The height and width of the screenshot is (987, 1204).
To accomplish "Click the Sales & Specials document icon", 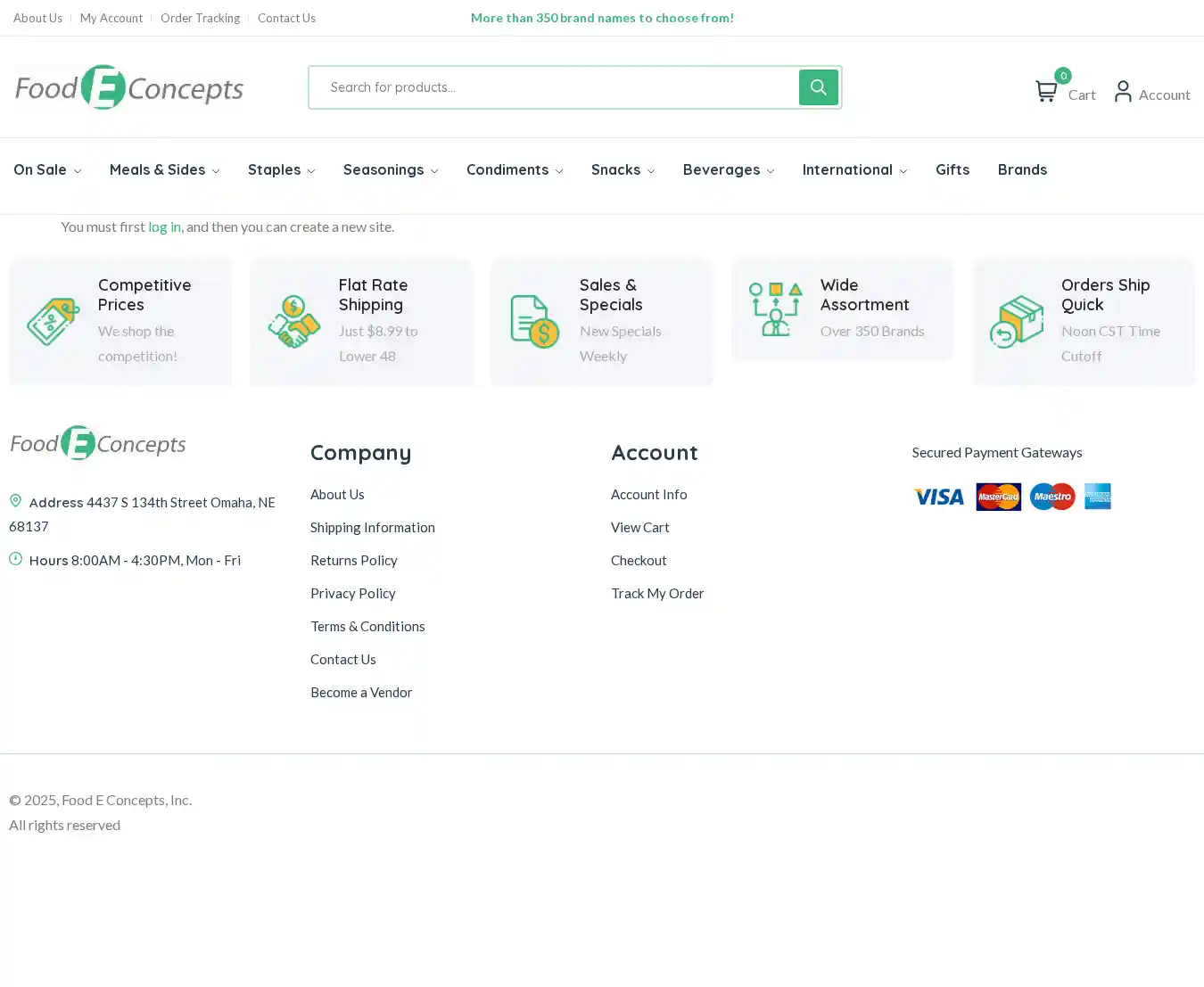I will coord(534,321).
